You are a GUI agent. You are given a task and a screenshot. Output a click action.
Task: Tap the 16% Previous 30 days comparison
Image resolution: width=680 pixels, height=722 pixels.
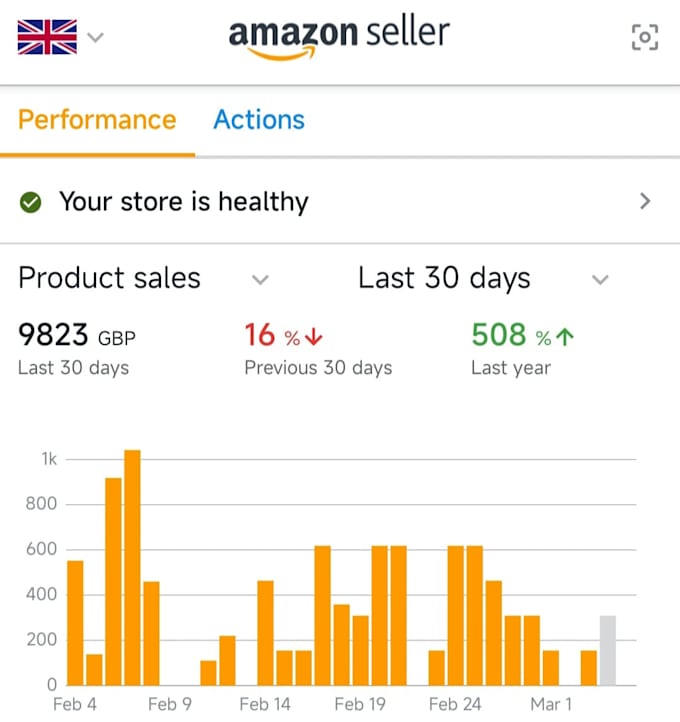coord(318,349)
